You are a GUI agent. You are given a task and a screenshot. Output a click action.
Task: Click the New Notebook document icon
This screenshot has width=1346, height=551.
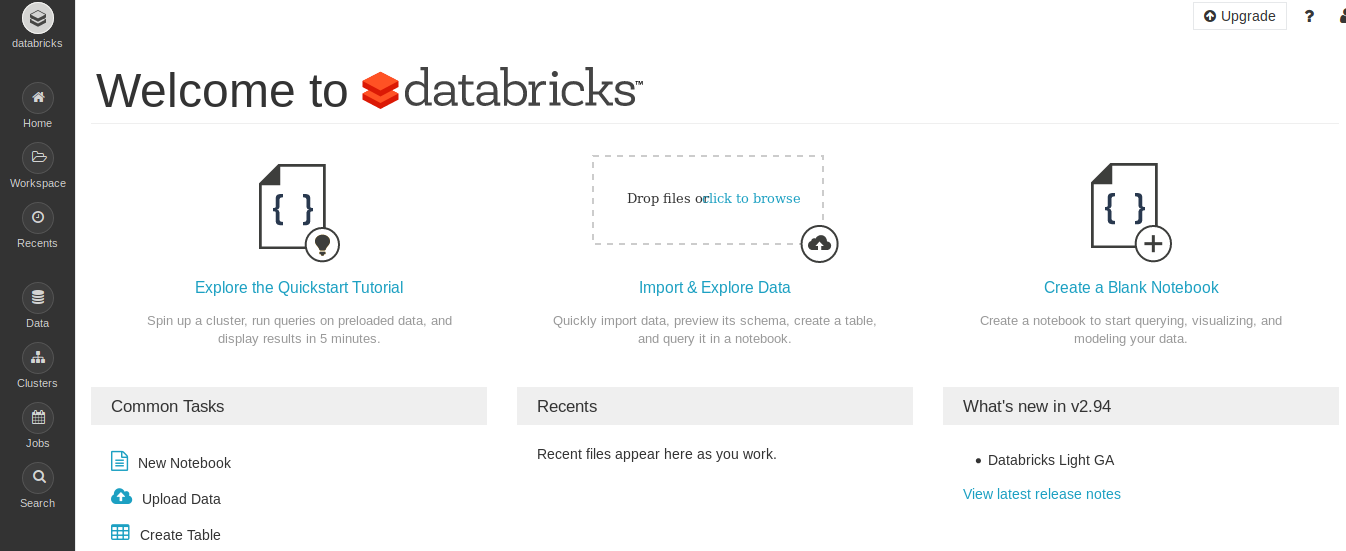[x=120, y=461]
